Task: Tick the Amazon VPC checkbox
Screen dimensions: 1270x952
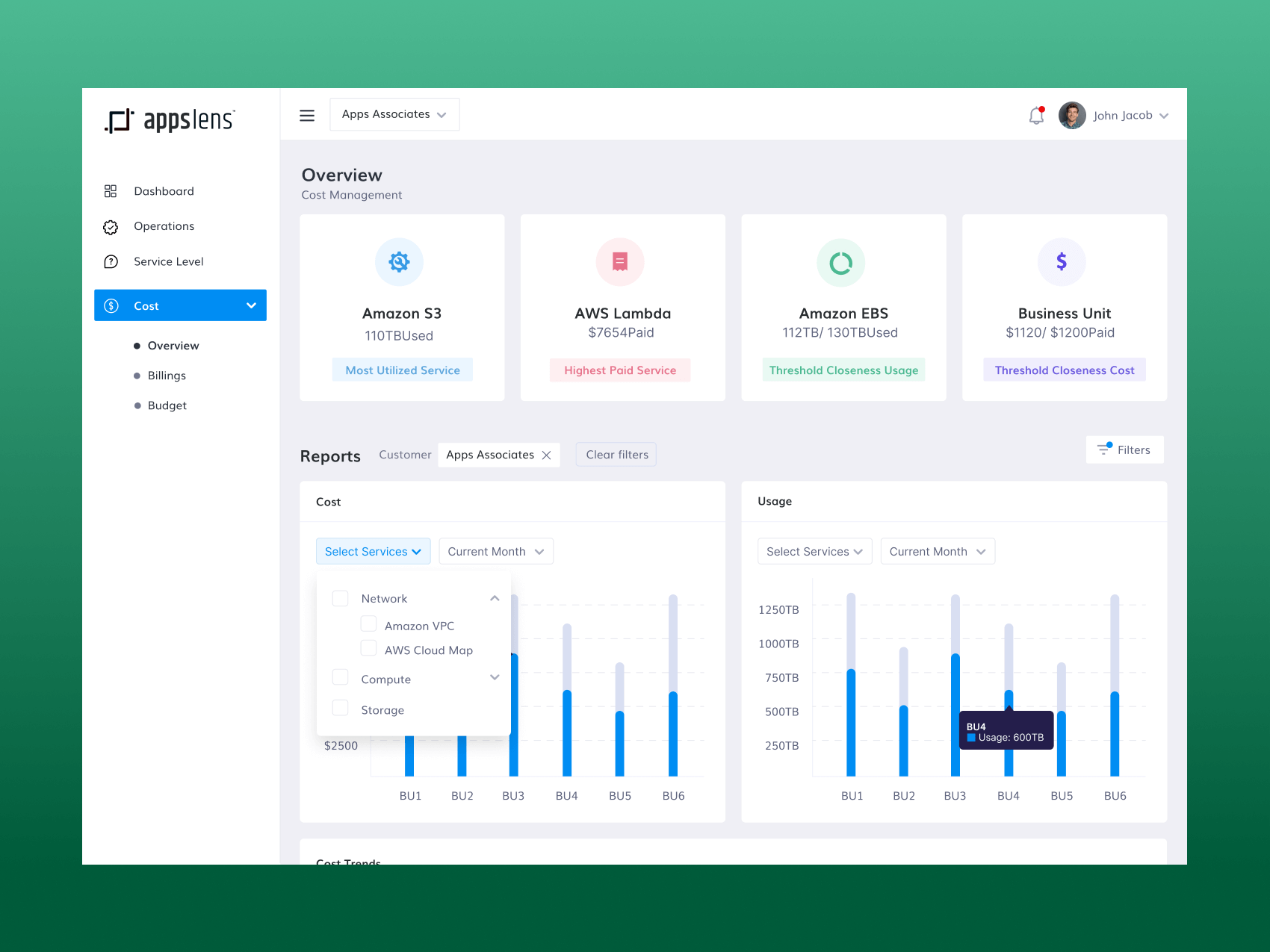Action: 368,623
